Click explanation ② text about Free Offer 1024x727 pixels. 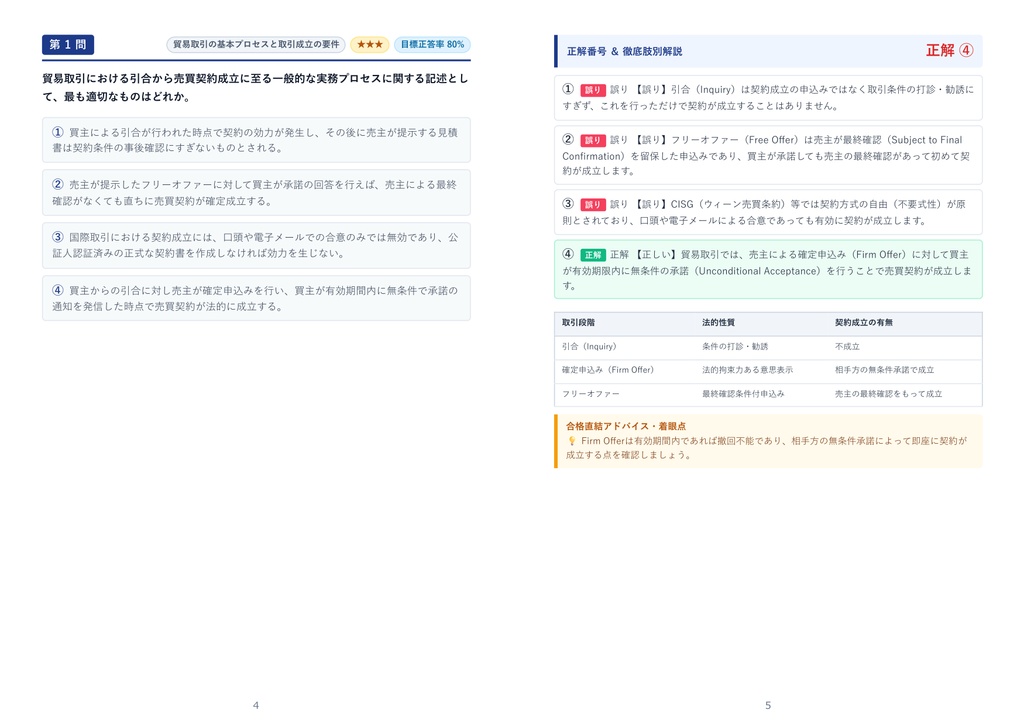768,155
